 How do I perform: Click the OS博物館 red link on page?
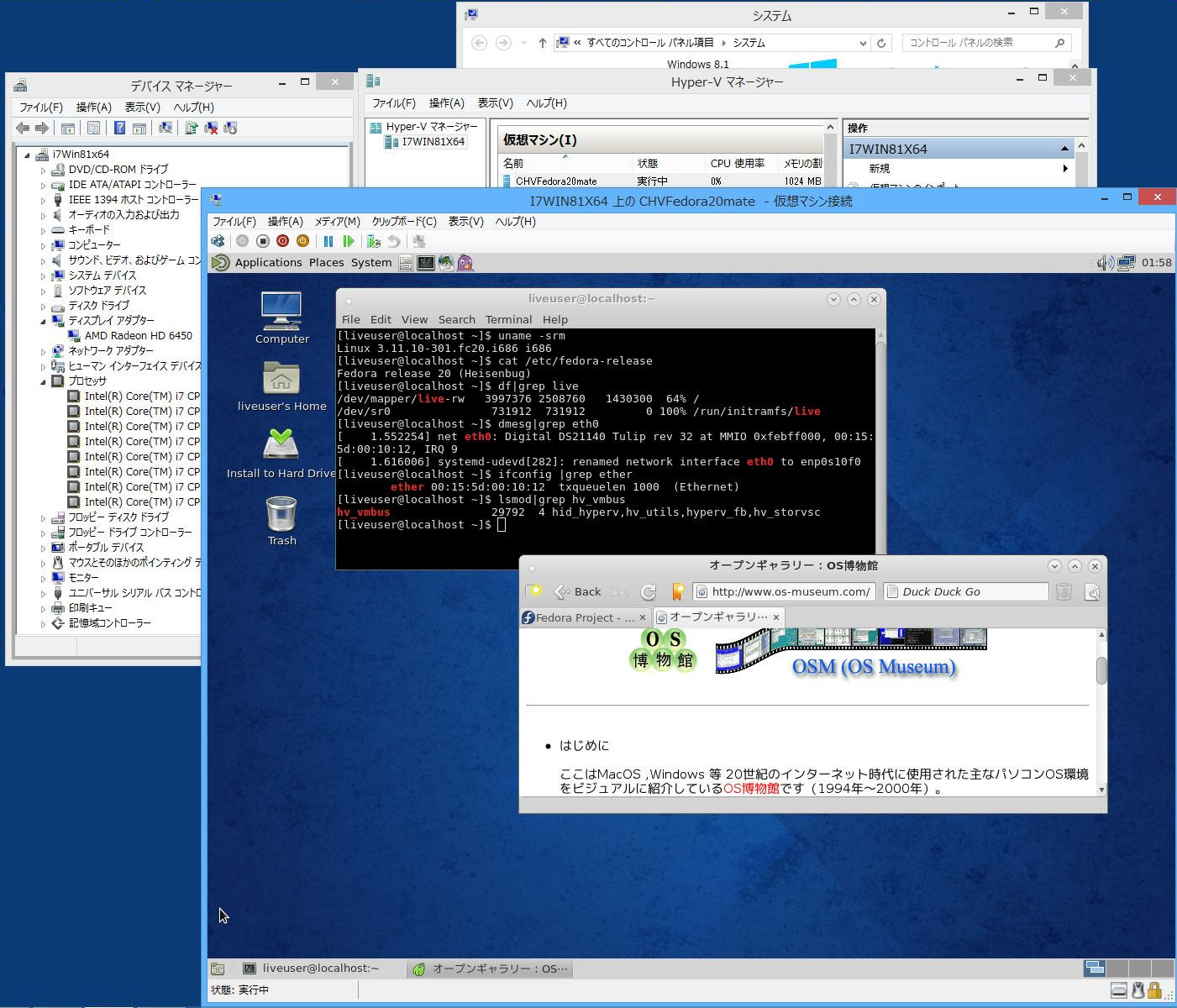(x=751, y=789)
